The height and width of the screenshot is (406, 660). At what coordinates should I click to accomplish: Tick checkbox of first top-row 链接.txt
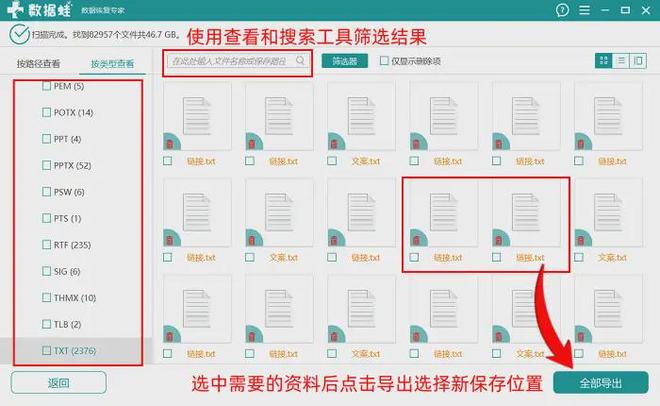pos(168,161)
